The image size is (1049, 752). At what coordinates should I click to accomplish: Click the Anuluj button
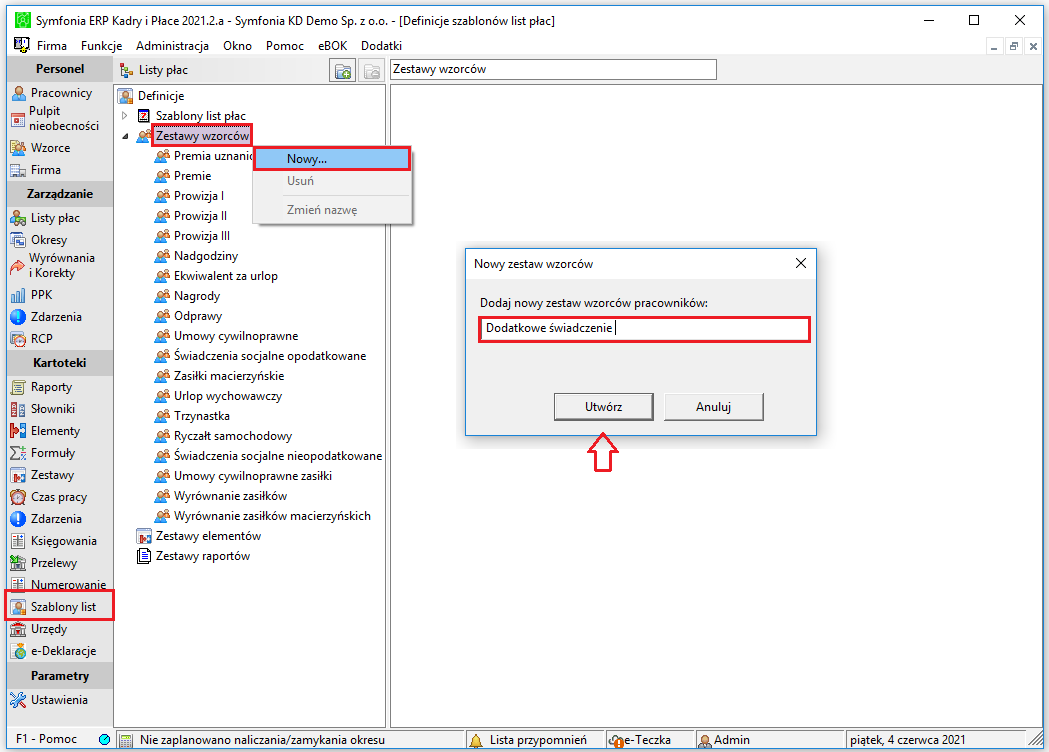(x=713, y=407)
